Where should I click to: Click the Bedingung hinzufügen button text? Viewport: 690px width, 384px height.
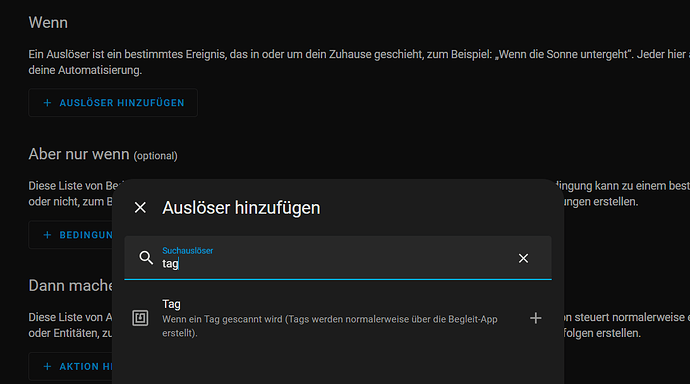click(86, 235)
